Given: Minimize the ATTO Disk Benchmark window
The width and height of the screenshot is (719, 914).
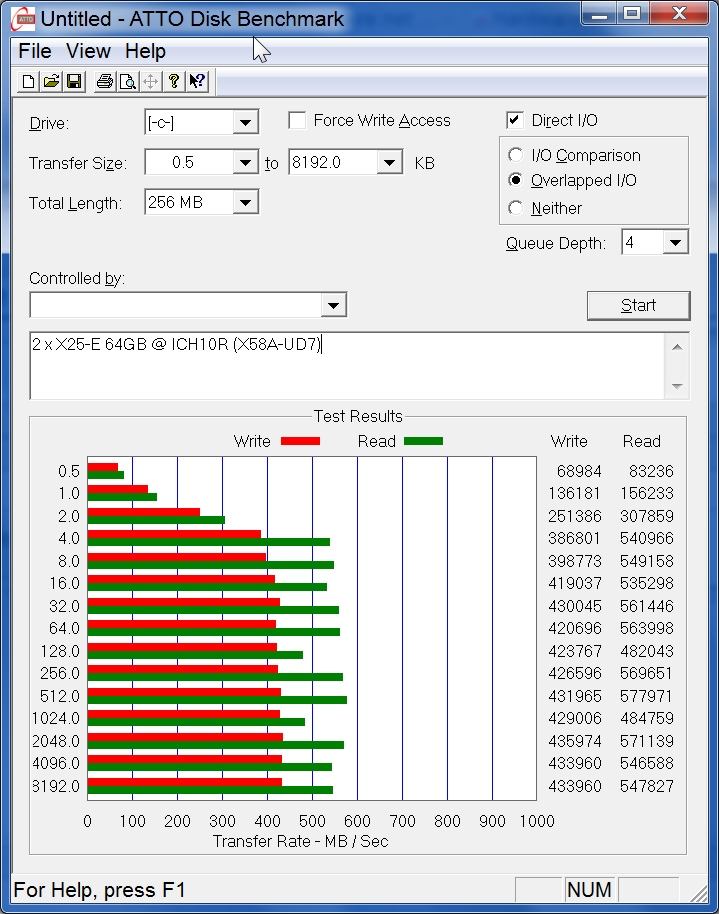Looking at the screenshot, I should [x=599, y=13].
